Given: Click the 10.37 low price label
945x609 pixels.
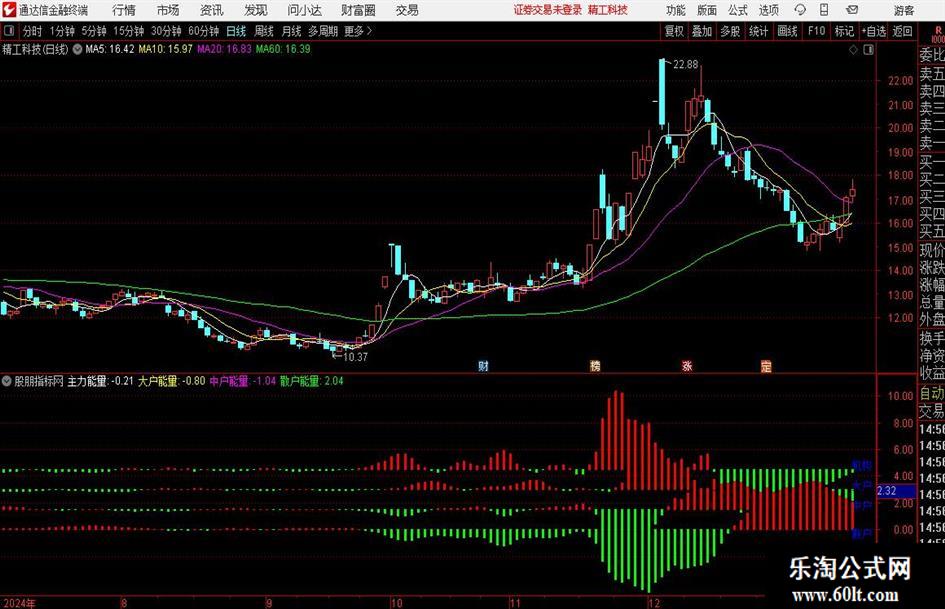Looking at the screenshot, I should coord(355,357).
